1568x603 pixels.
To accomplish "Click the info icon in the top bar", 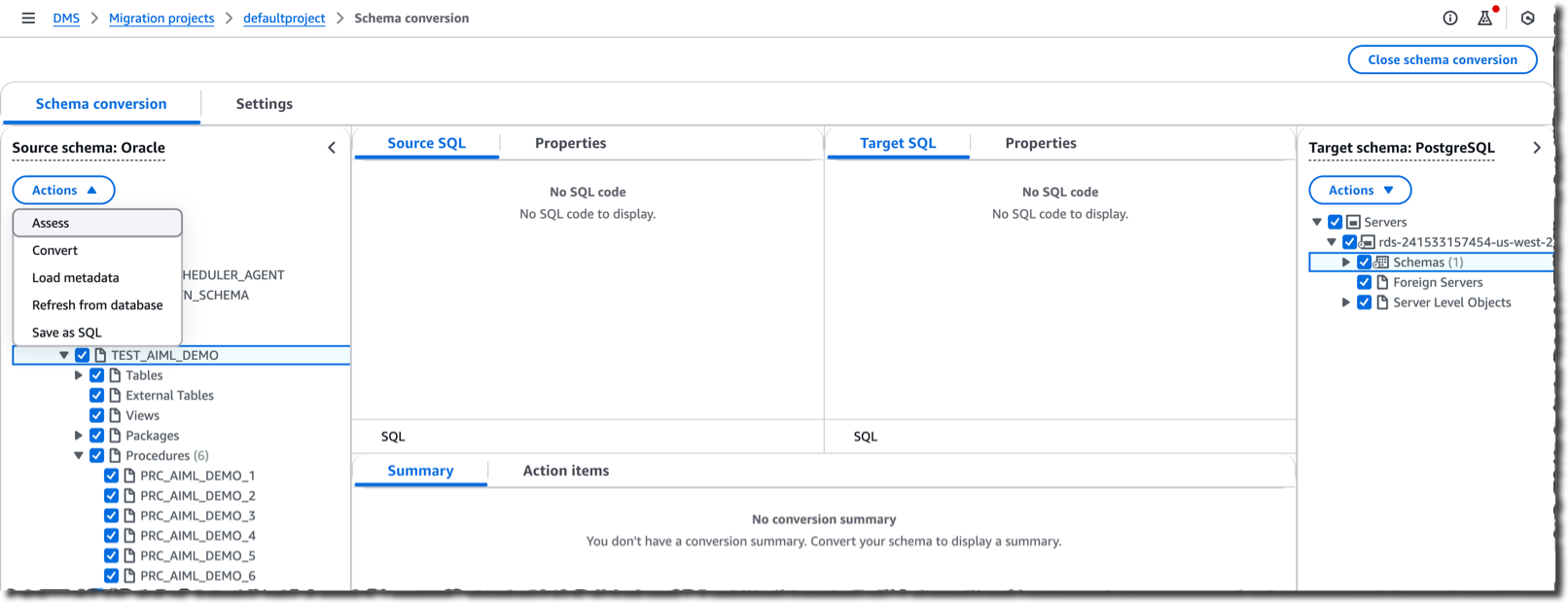I will (1449, 18).
